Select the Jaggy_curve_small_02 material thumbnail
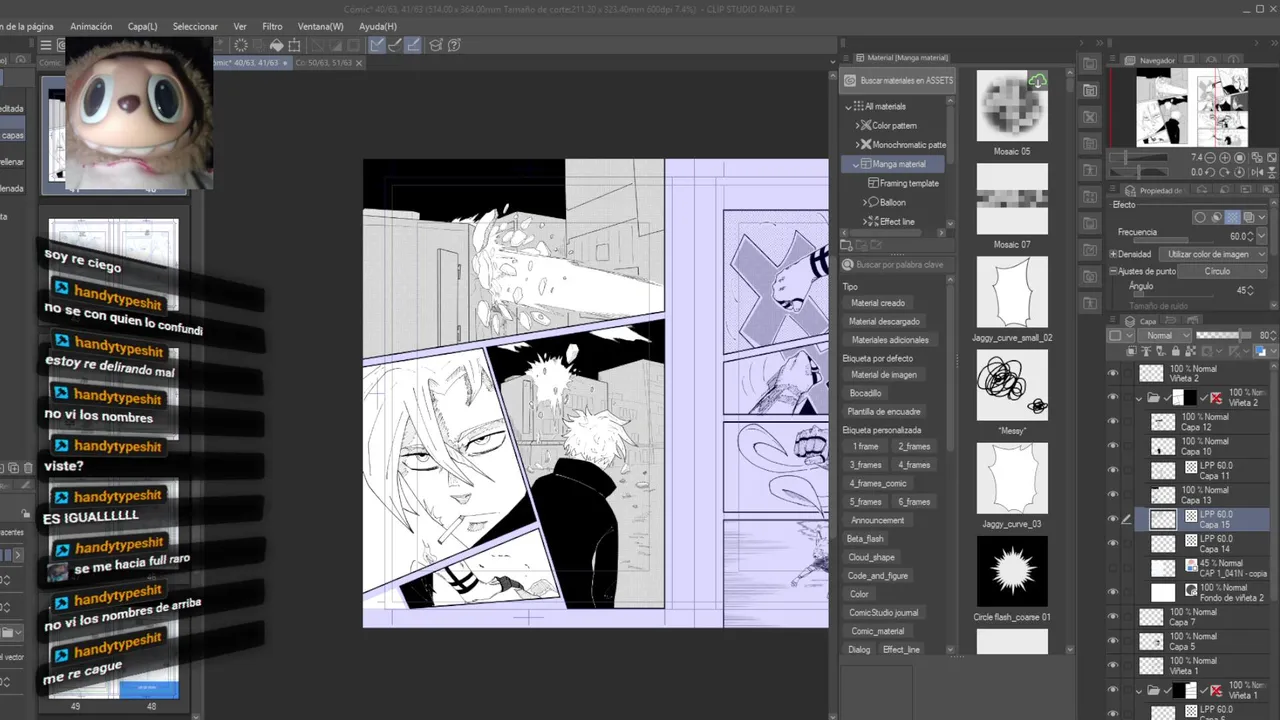Viewport: 1280px width, 720px height. 1012,292
